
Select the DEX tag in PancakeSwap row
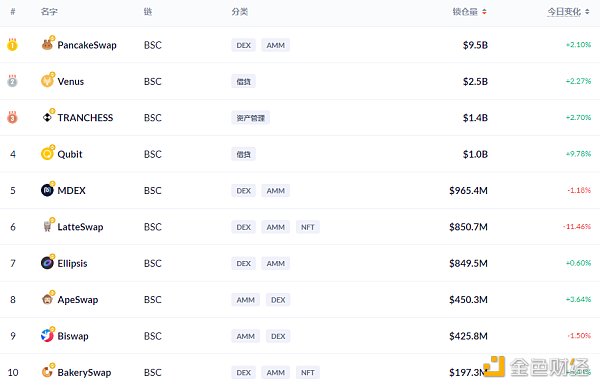[243, 45]
